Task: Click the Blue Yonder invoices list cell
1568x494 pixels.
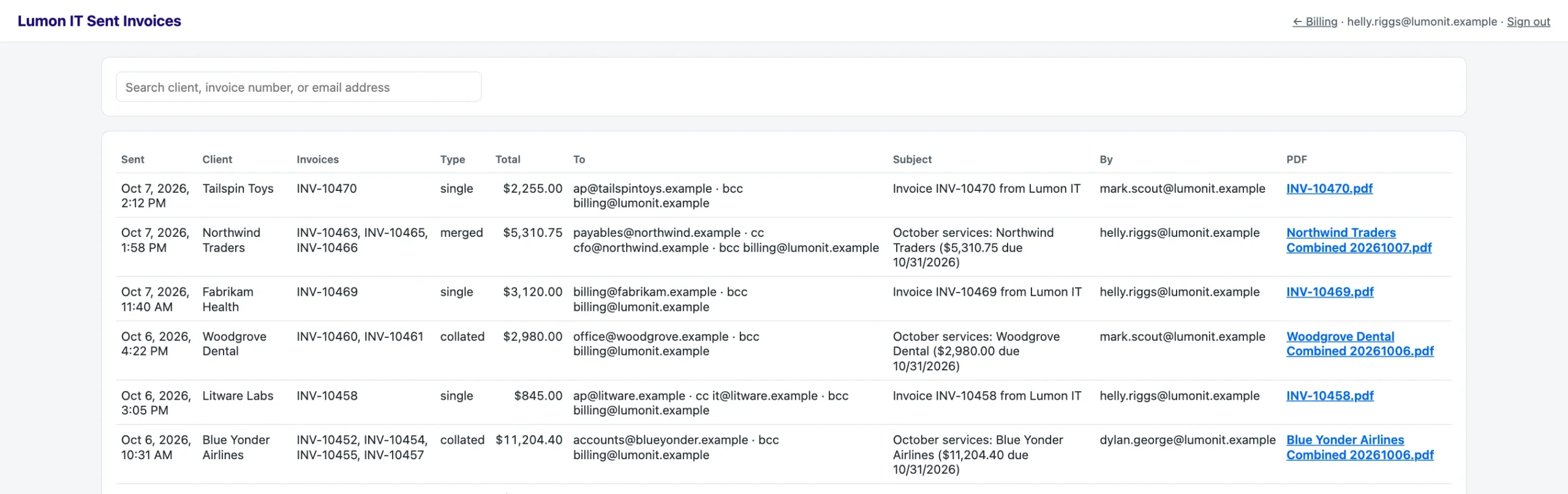Action: click(x=362, y=447)
